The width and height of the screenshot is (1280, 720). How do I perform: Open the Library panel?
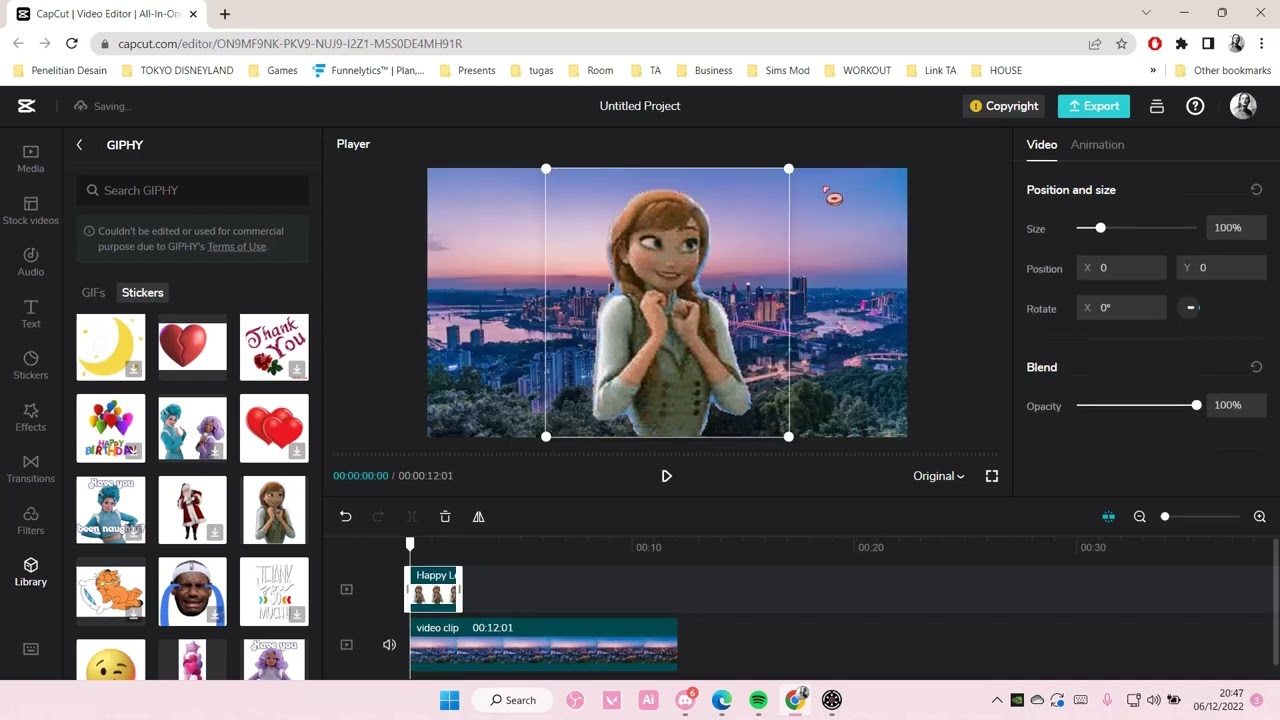click(x=31, y=572)
